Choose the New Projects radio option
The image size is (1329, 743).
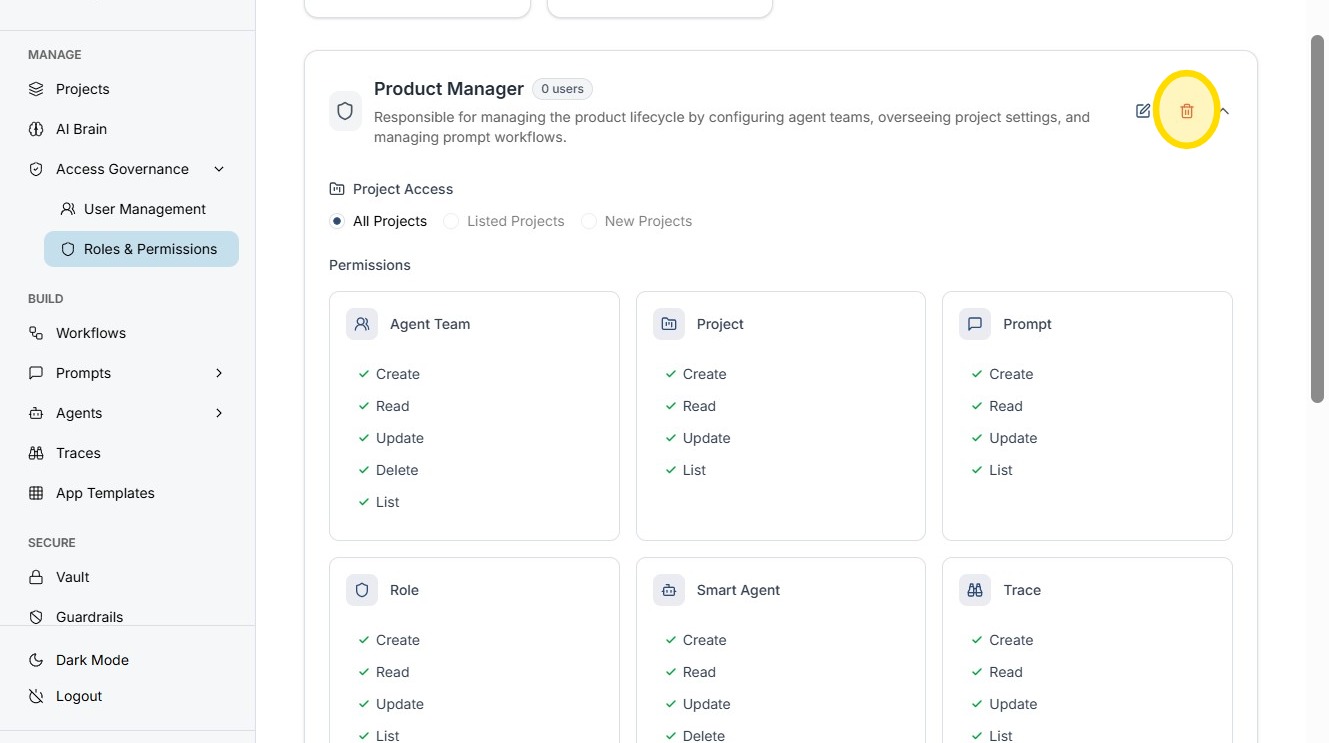click(x=589, y=221)
